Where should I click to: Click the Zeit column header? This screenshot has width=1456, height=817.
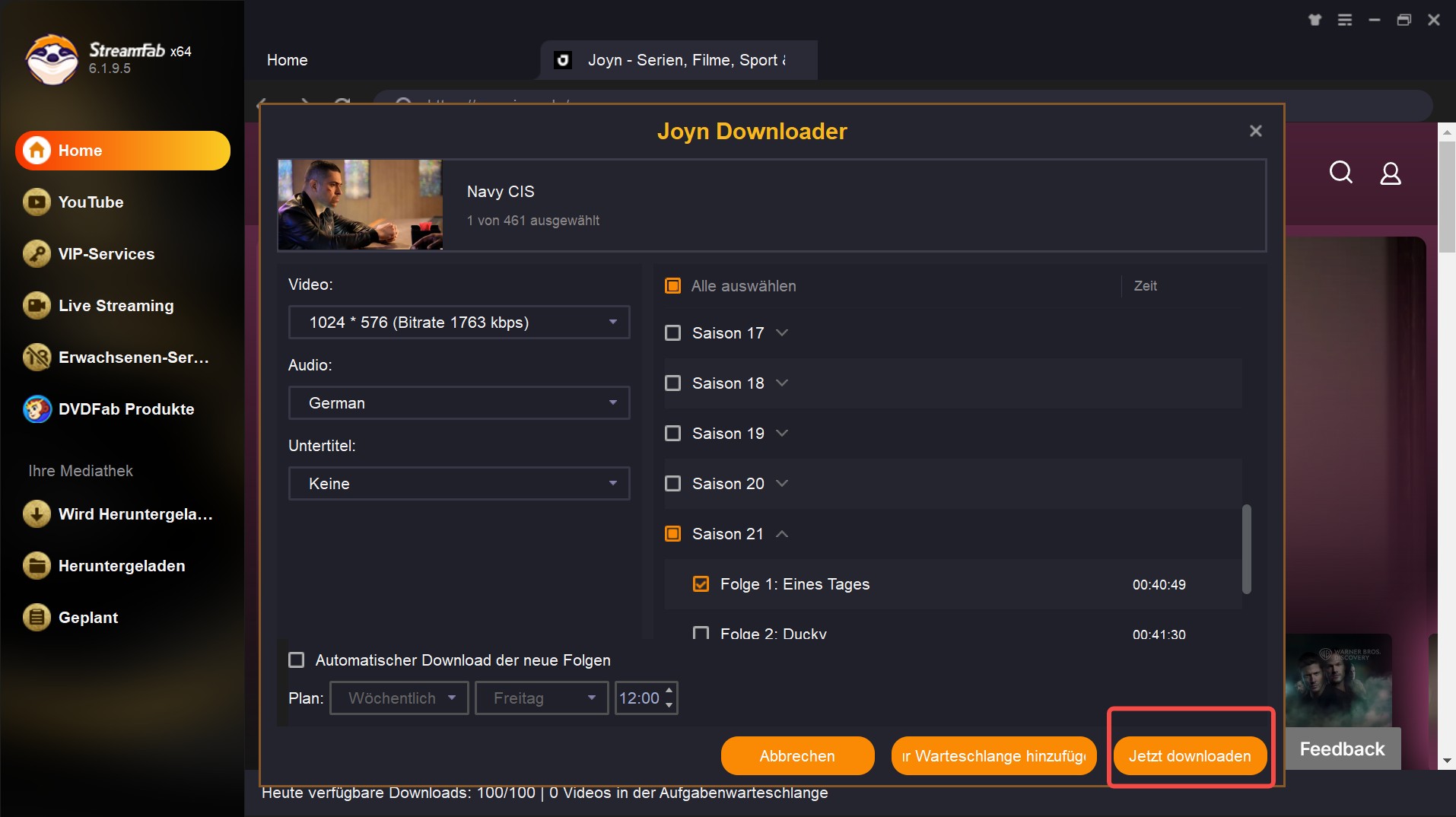1145,286
